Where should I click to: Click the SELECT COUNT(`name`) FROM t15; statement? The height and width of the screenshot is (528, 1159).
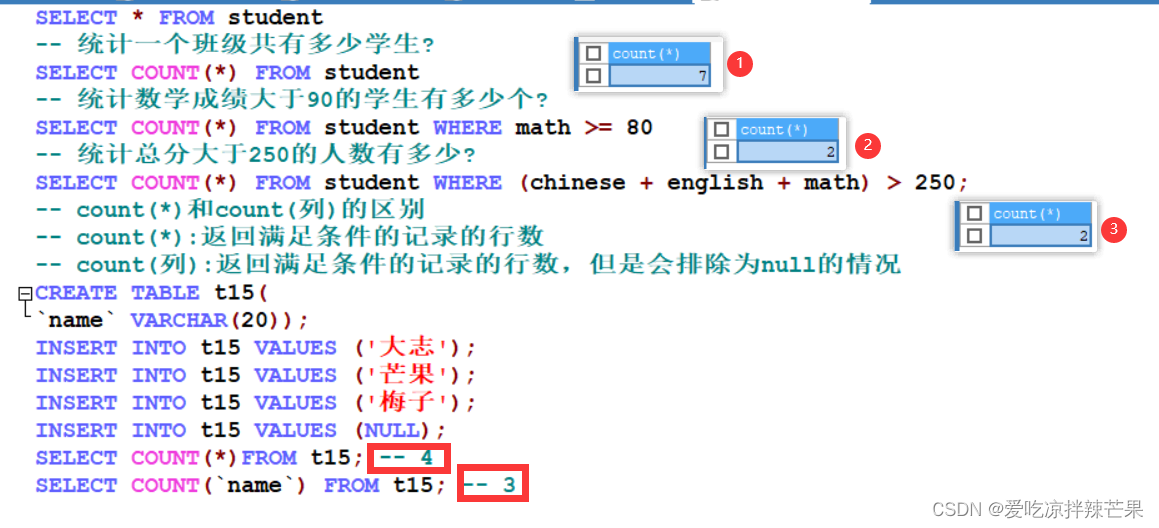(242, 485)
